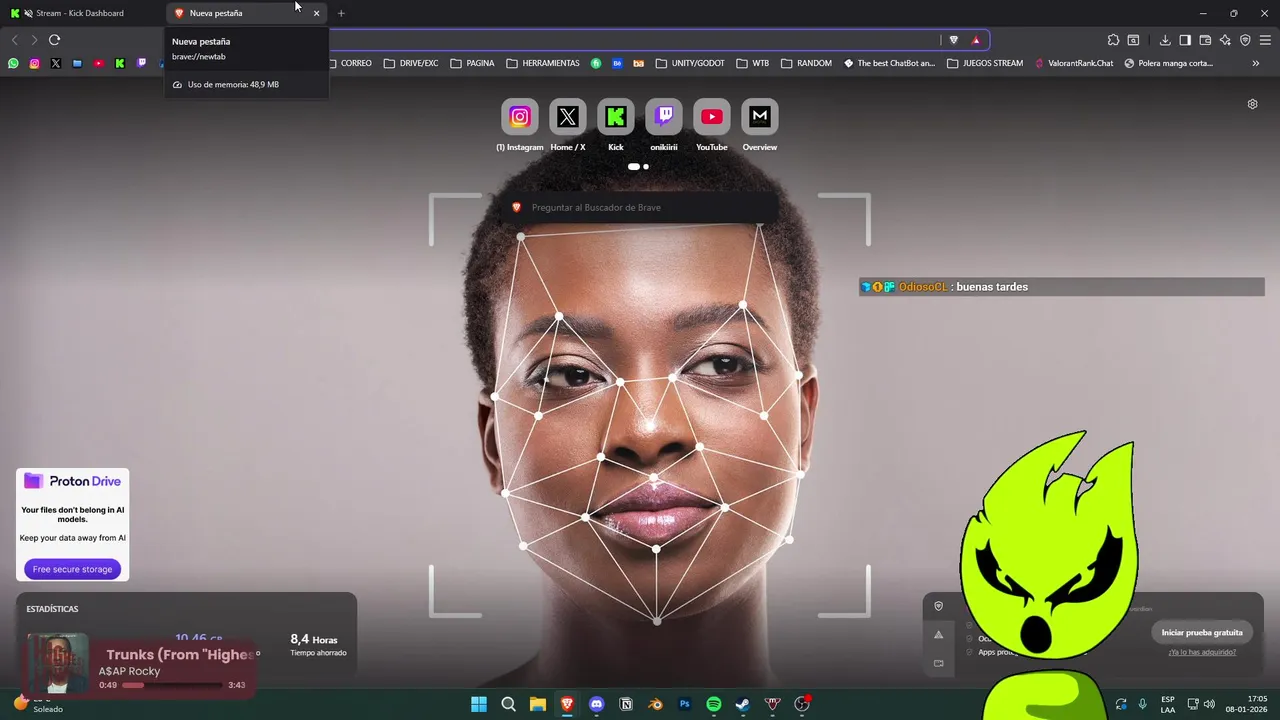Open the onikiirii Twitch shortcut tile

(x=664, y=117)
